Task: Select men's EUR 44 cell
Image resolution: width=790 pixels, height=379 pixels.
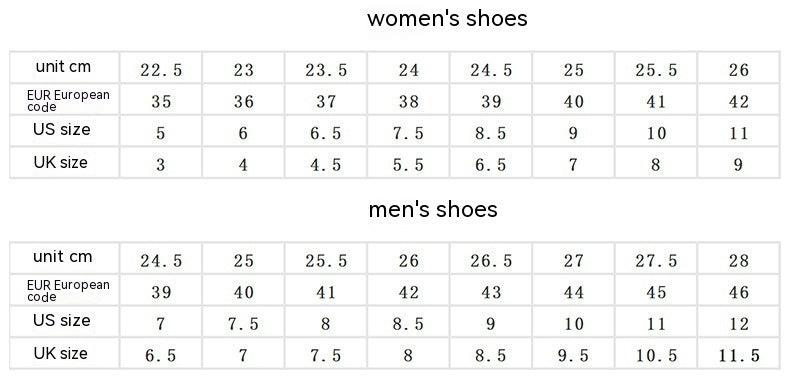Action: pos(574,292)
